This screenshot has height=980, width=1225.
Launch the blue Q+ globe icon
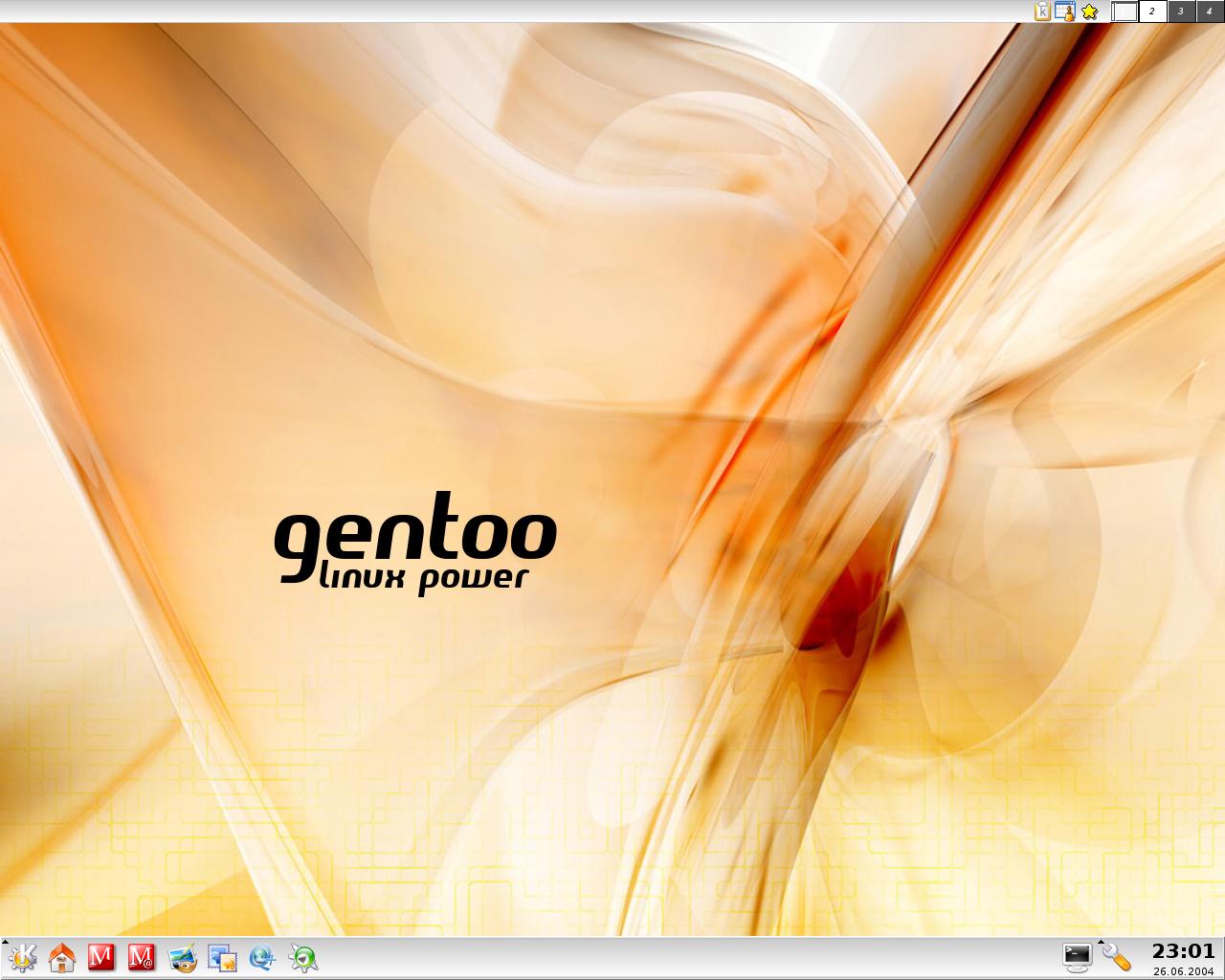[x=262, y=957]
